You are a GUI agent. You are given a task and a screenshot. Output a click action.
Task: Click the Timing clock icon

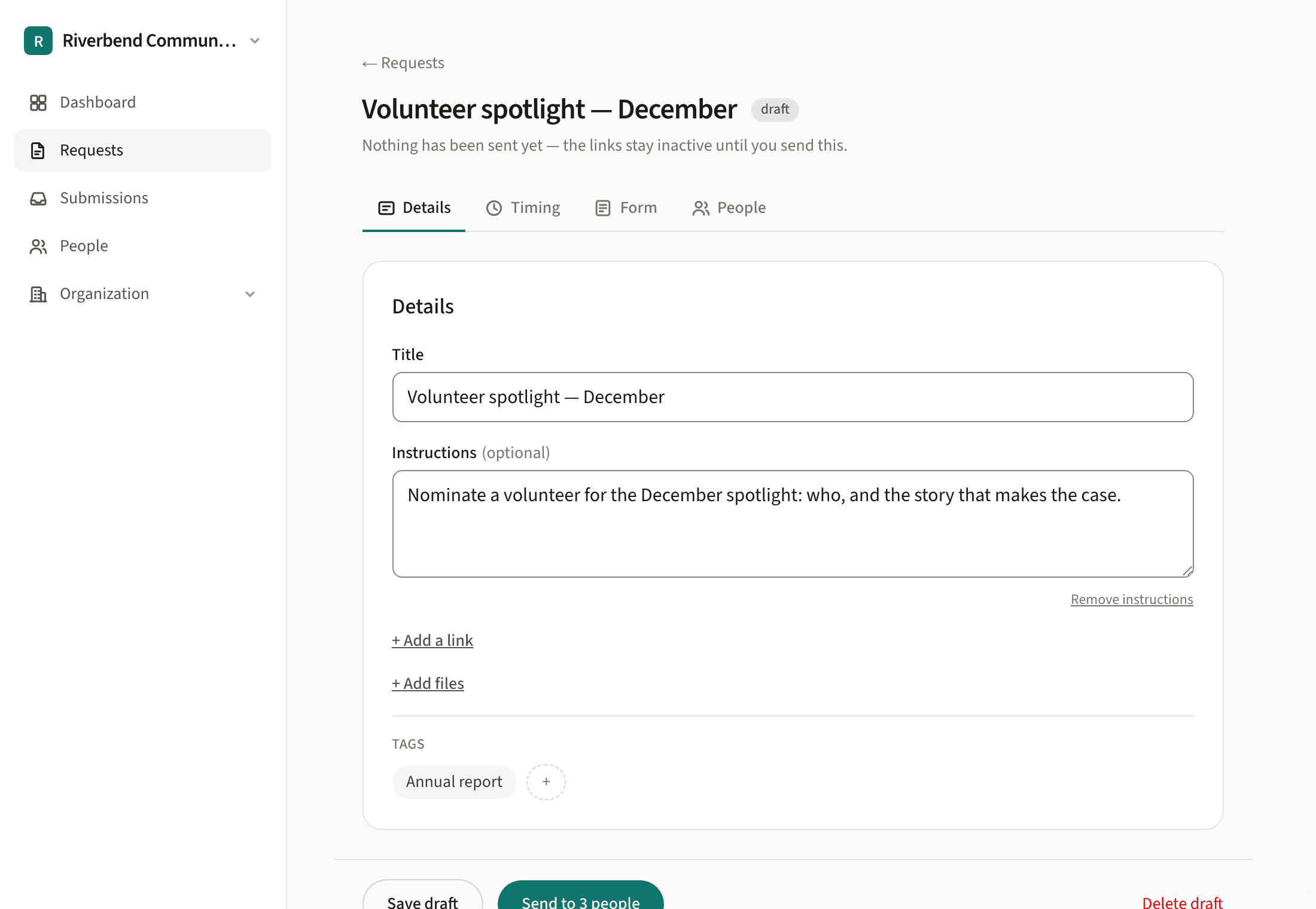(494, 208)
